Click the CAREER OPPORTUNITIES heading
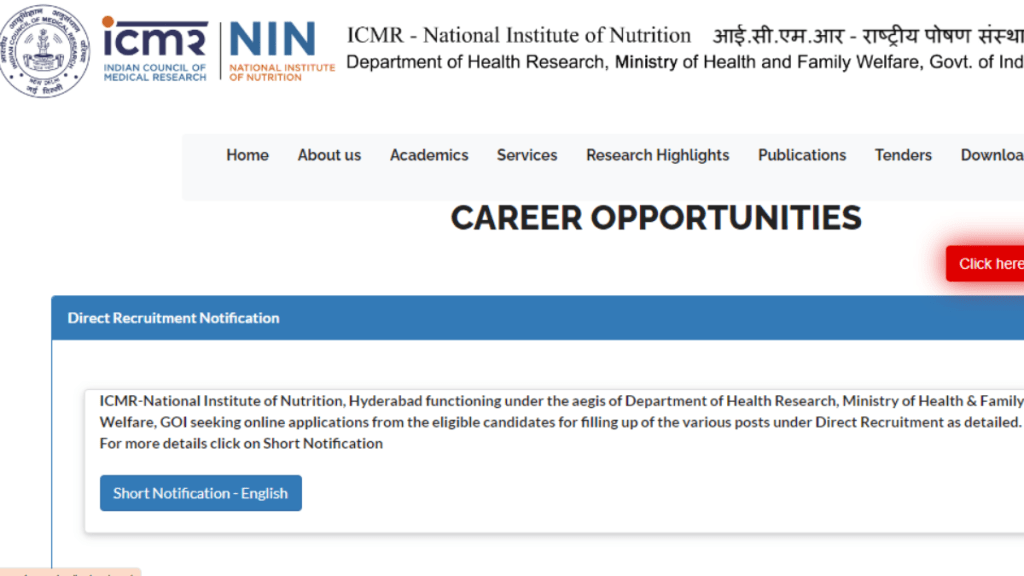1024x576 pixels. 655,218
